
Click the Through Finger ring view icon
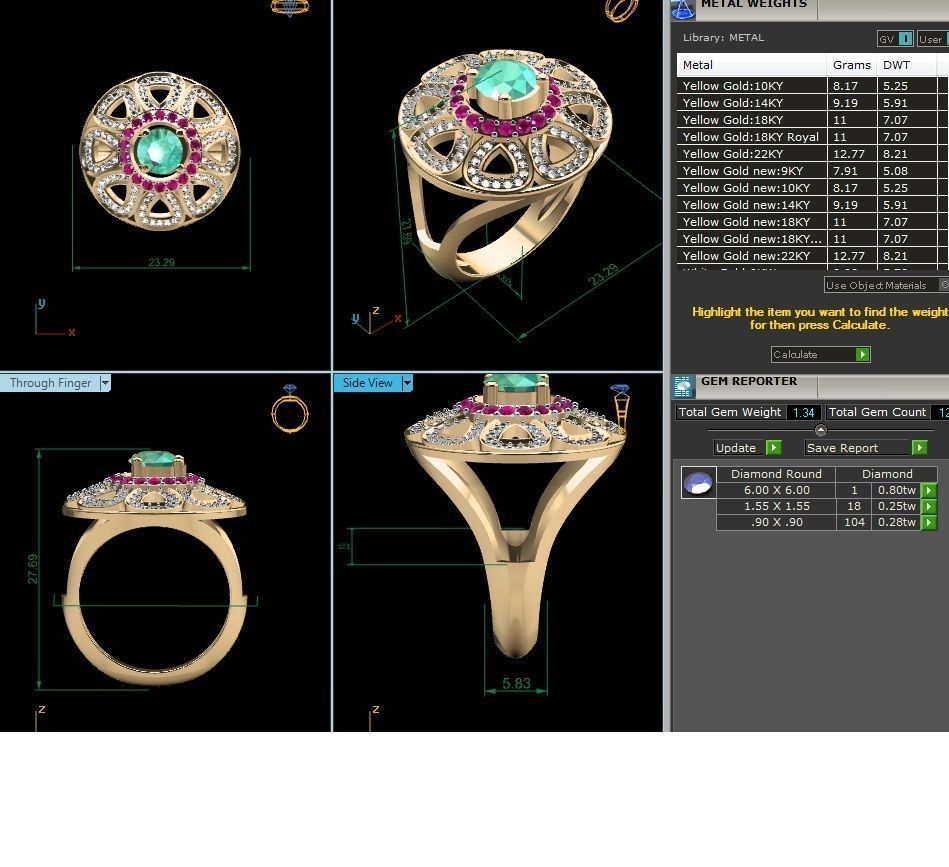click(290, 408)
